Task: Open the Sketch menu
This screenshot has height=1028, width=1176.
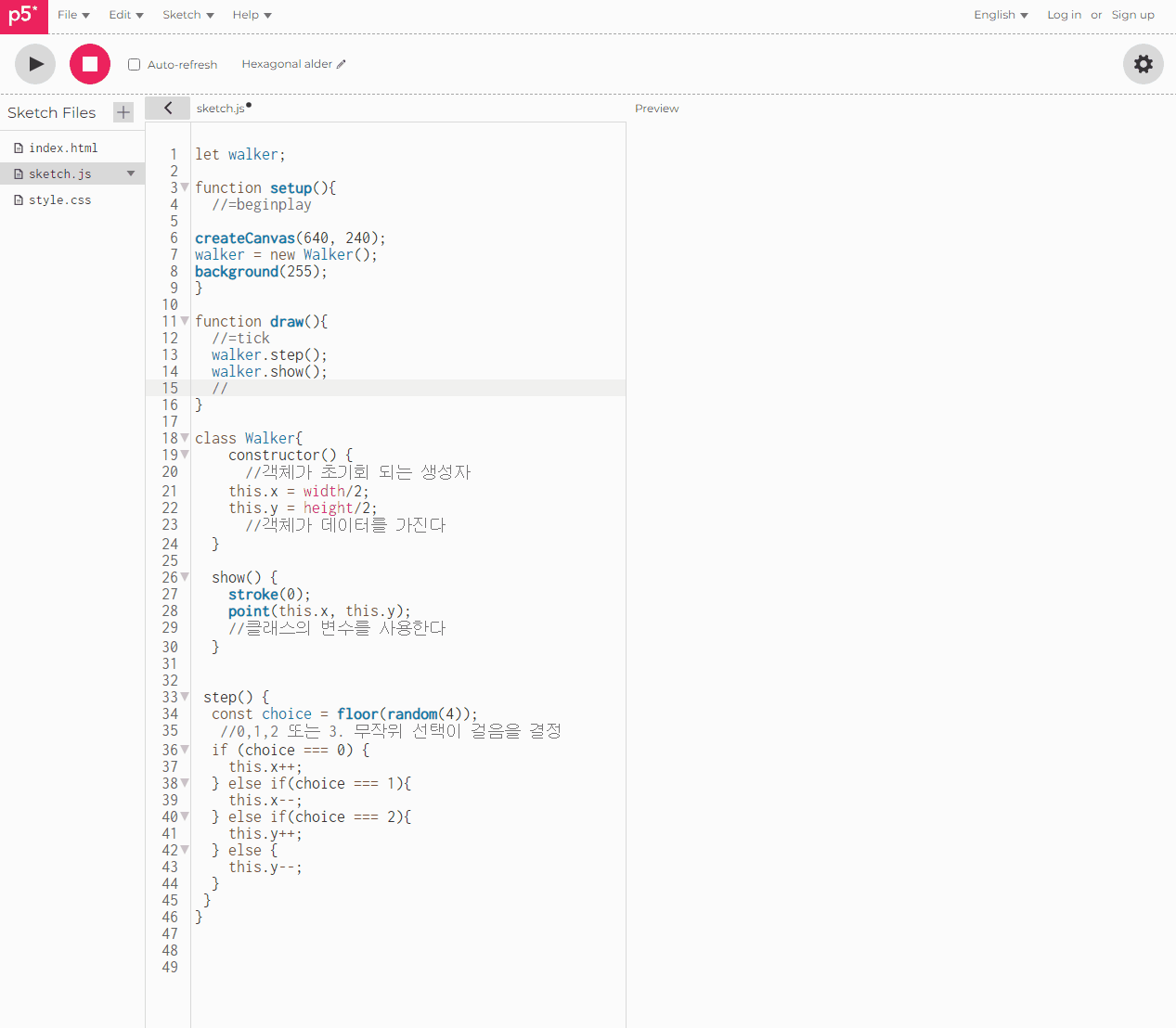Action: click(188, 15)
